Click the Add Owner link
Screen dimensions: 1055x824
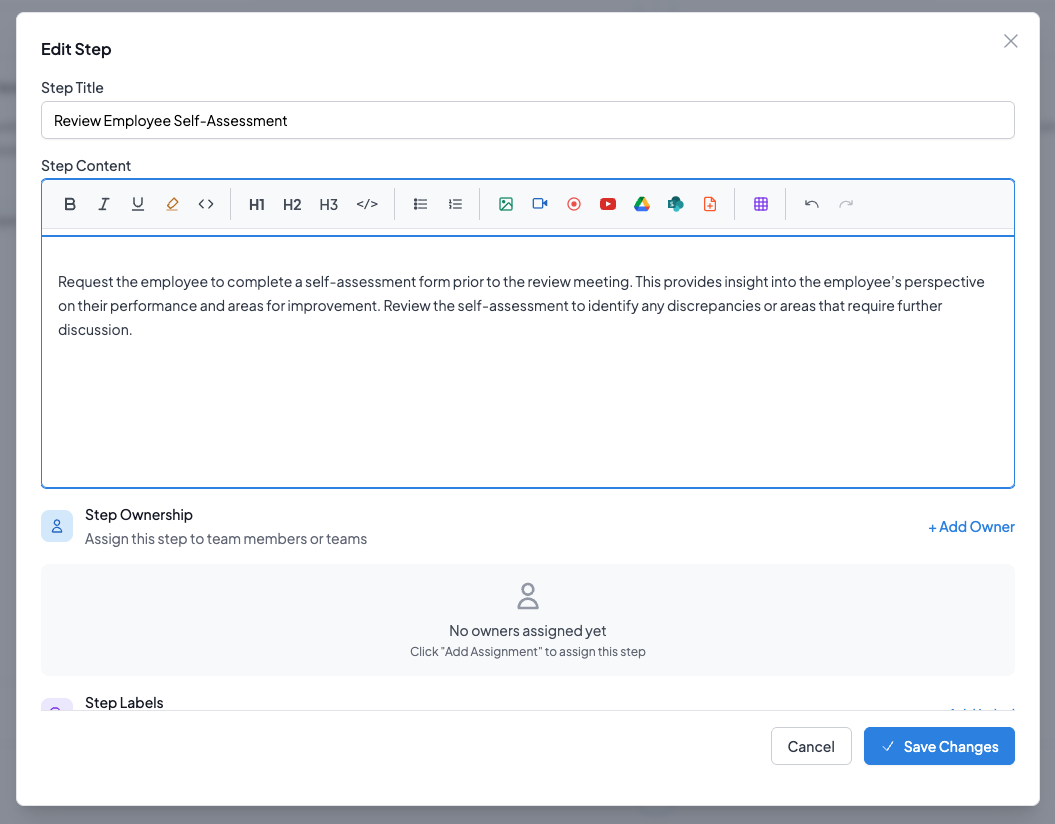971,527
